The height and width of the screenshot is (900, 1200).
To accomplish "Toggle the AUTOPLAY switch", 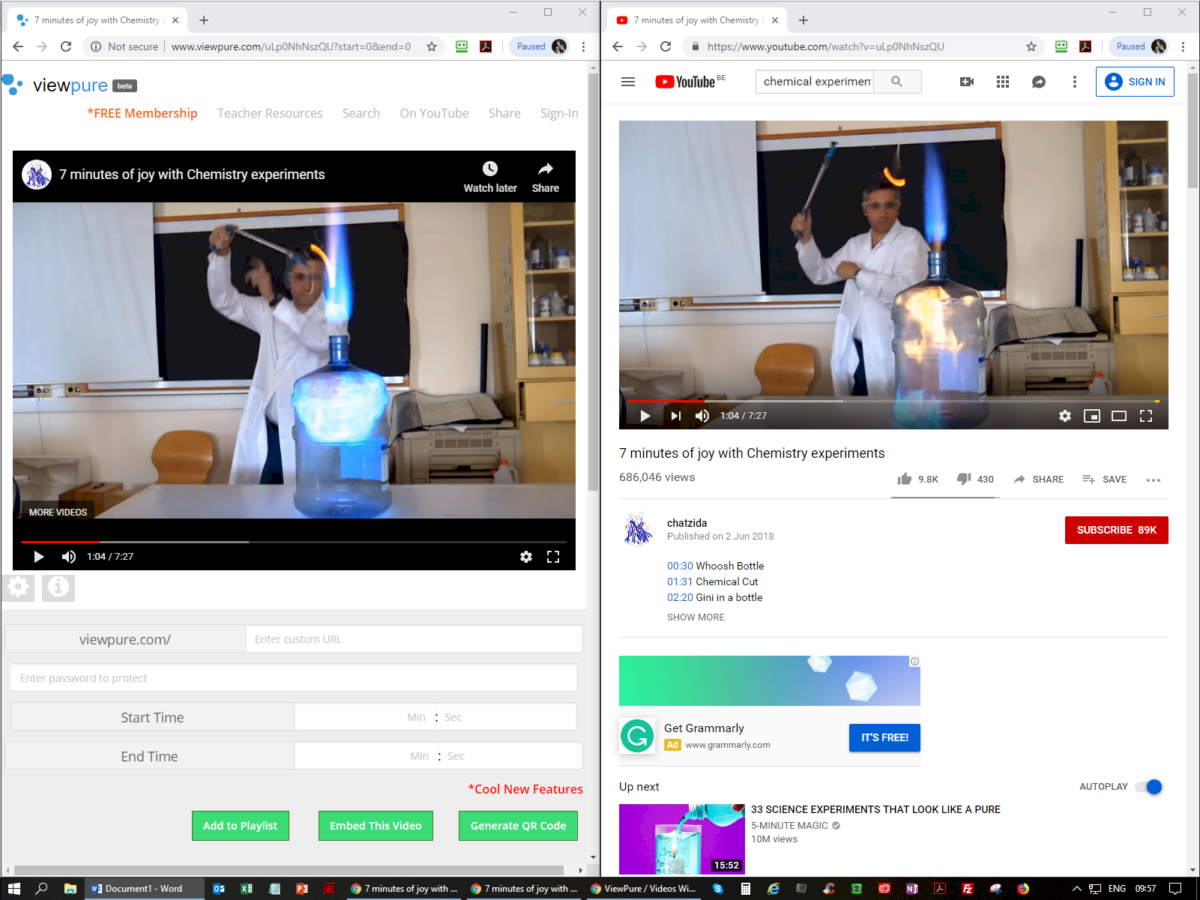I will click(x=1149, y=787).
